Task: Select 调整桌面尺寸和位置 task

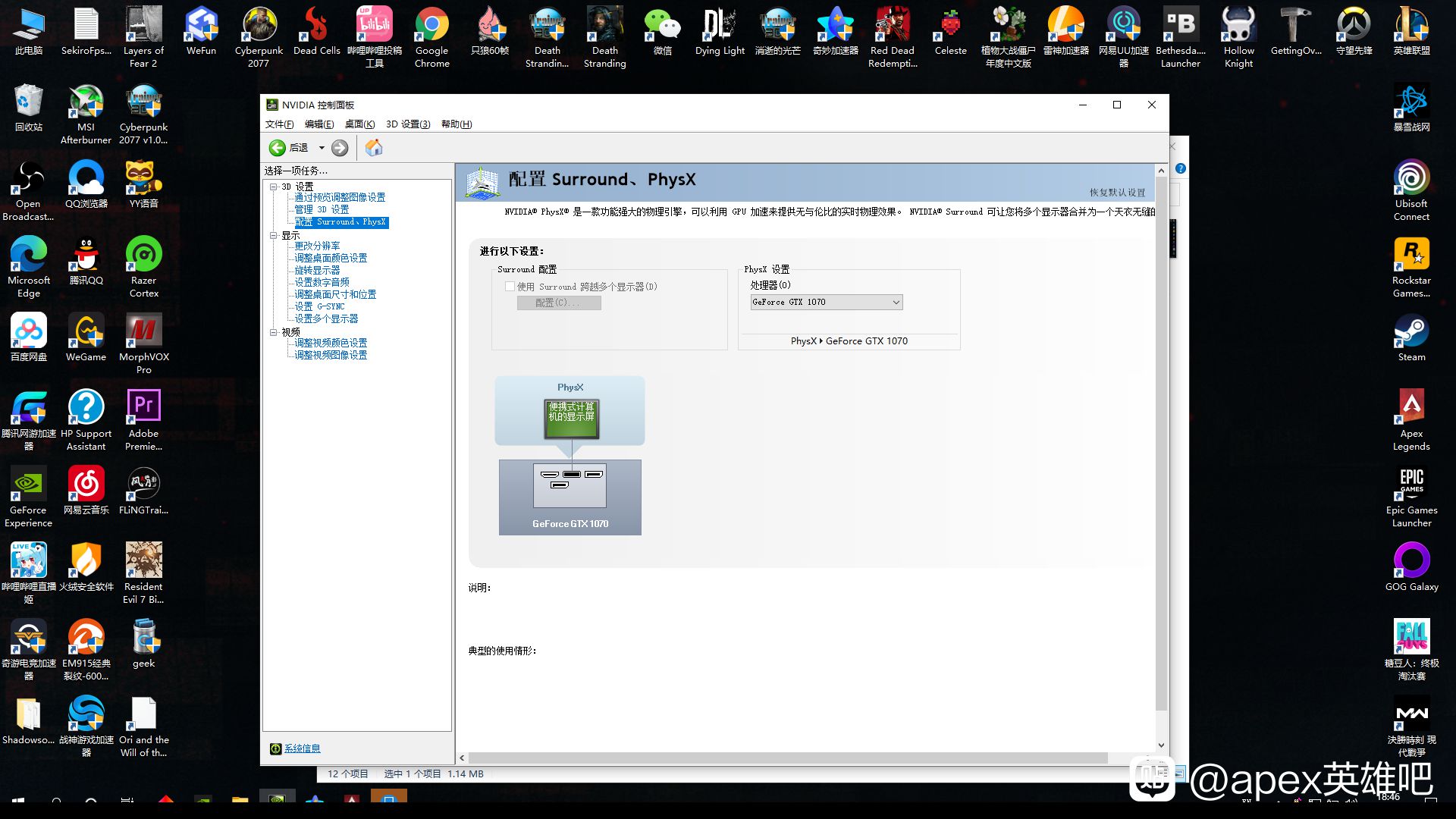Action: point(335,294)
